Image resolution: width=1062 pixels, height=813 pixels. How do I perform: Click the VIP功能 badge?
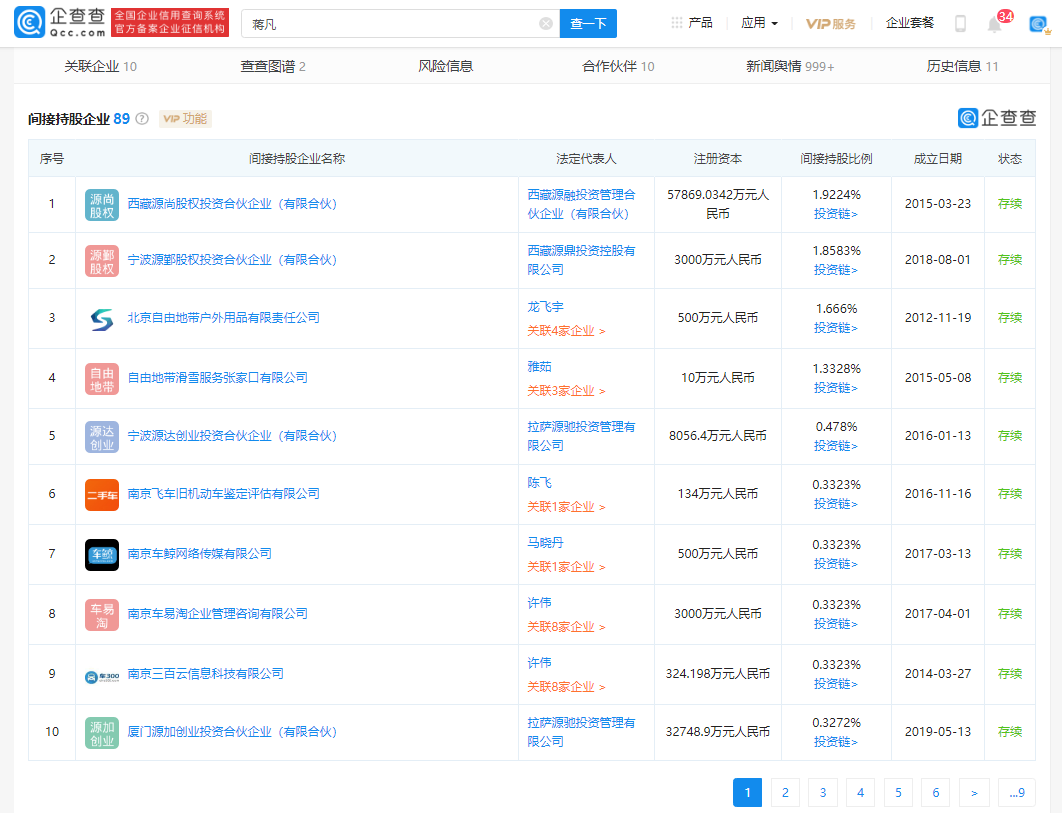(x=186, y=119)
